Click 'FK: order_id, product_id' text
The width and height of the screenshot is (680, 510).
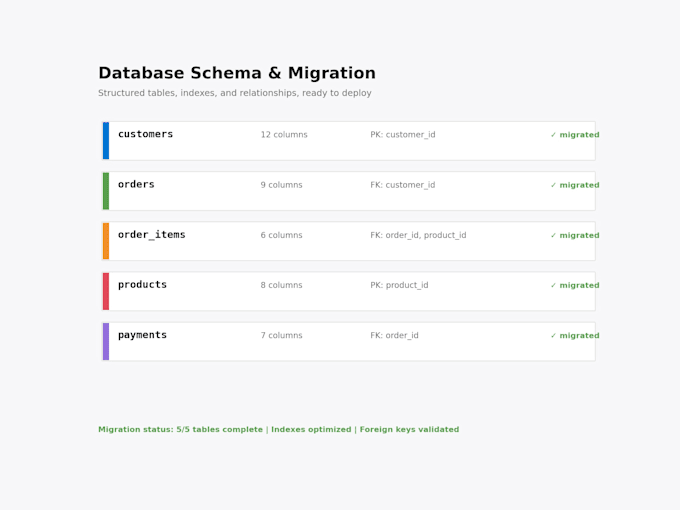(418, 235)
